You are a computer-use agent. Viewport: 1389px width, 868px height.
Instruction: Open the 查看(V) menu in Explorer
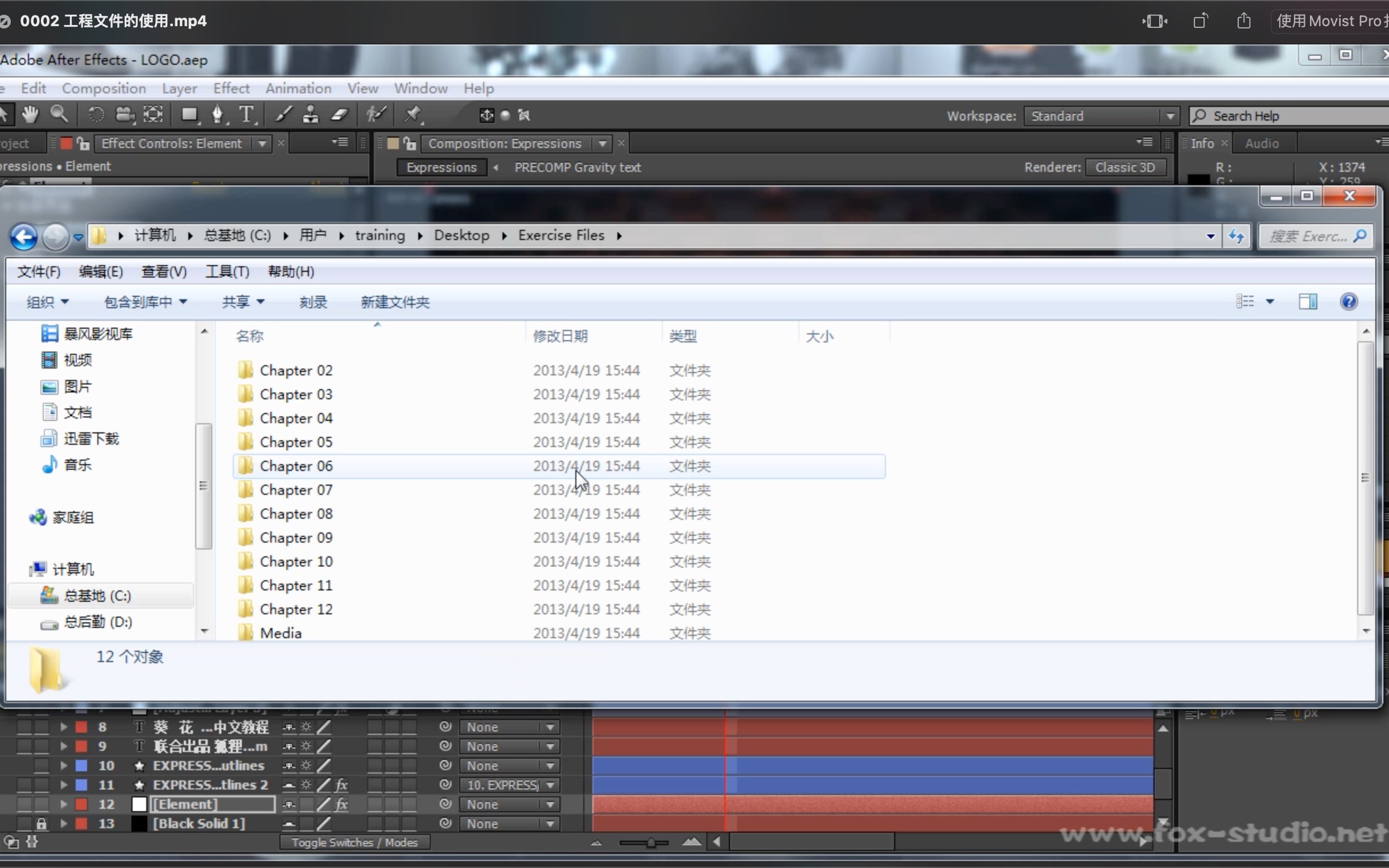(x=164, y=271)
